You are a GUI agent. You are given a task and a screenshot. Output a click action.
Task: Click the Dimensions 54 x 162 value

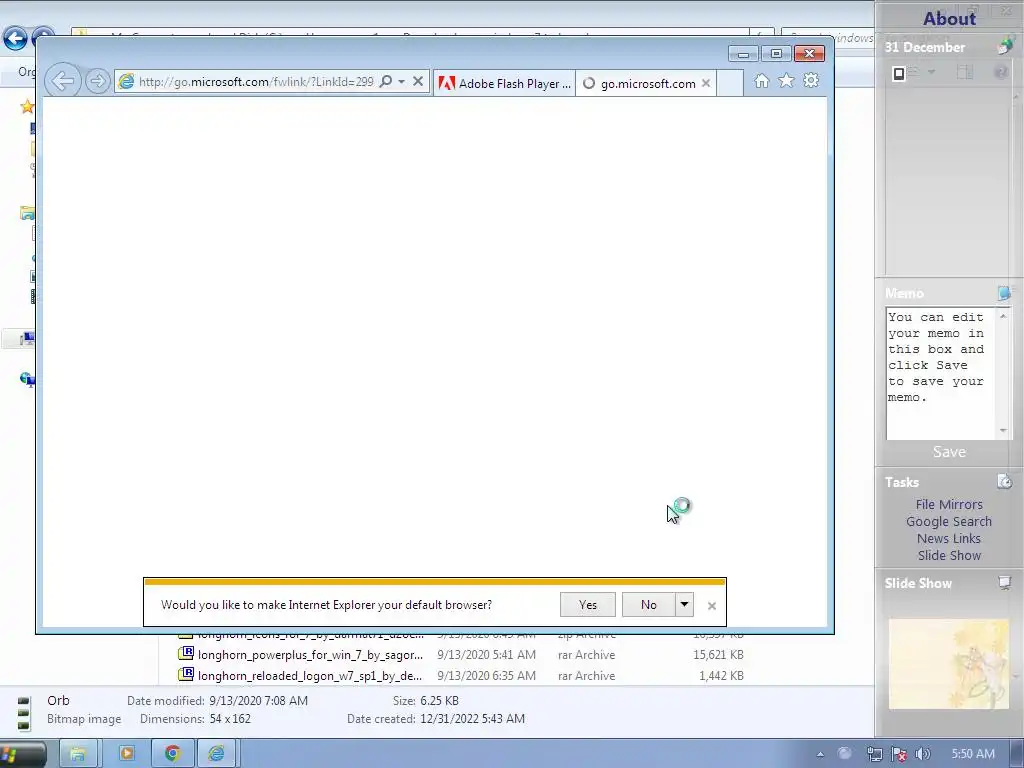pyautogui.click(x=230, y=719)
